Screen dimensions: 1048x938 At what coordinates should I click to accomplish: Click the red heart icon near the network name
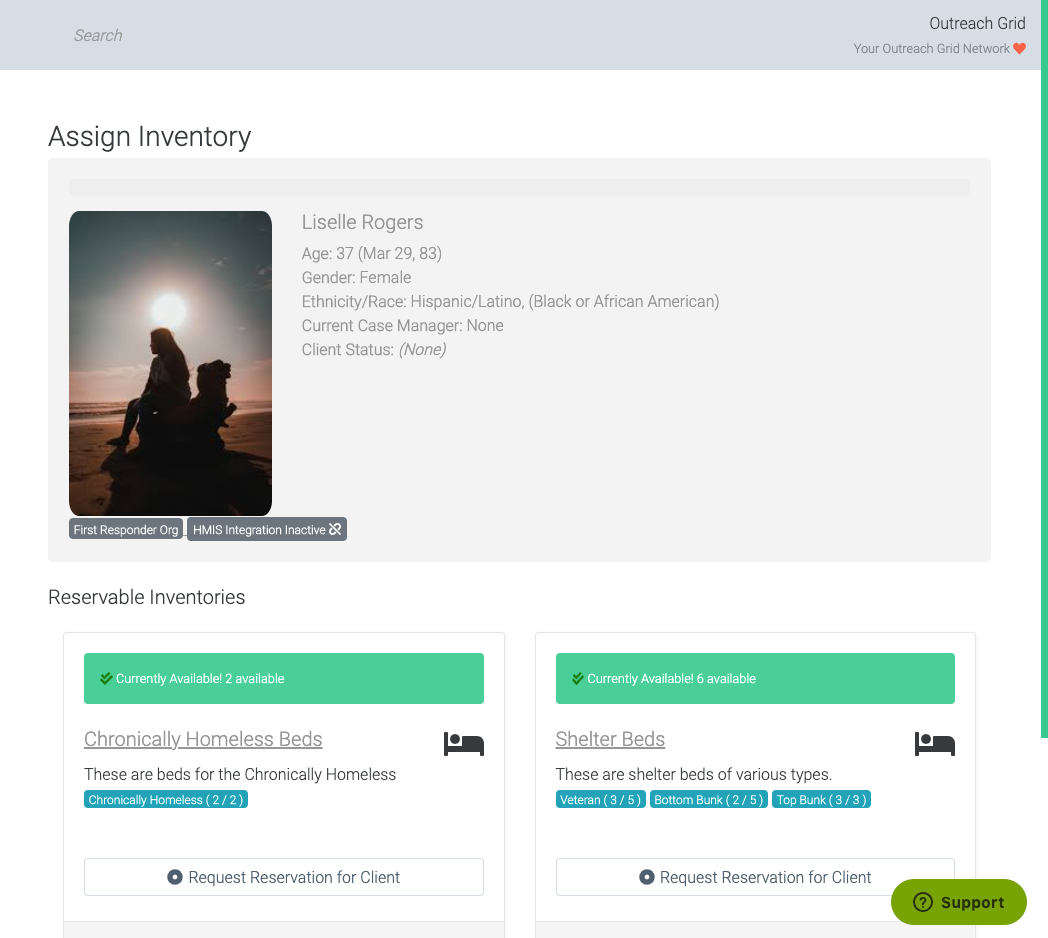point(1019,48)
